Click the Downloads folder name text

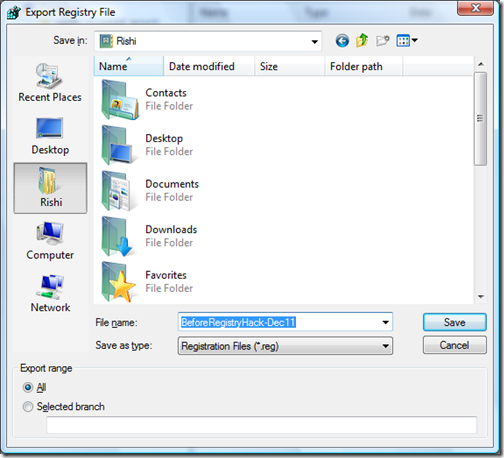[171, 229]
